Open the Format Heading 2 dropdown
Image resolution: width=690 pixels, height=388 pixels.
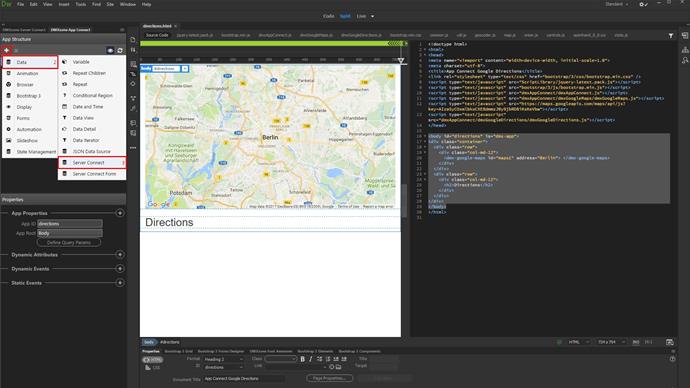(x=223, y=359)
